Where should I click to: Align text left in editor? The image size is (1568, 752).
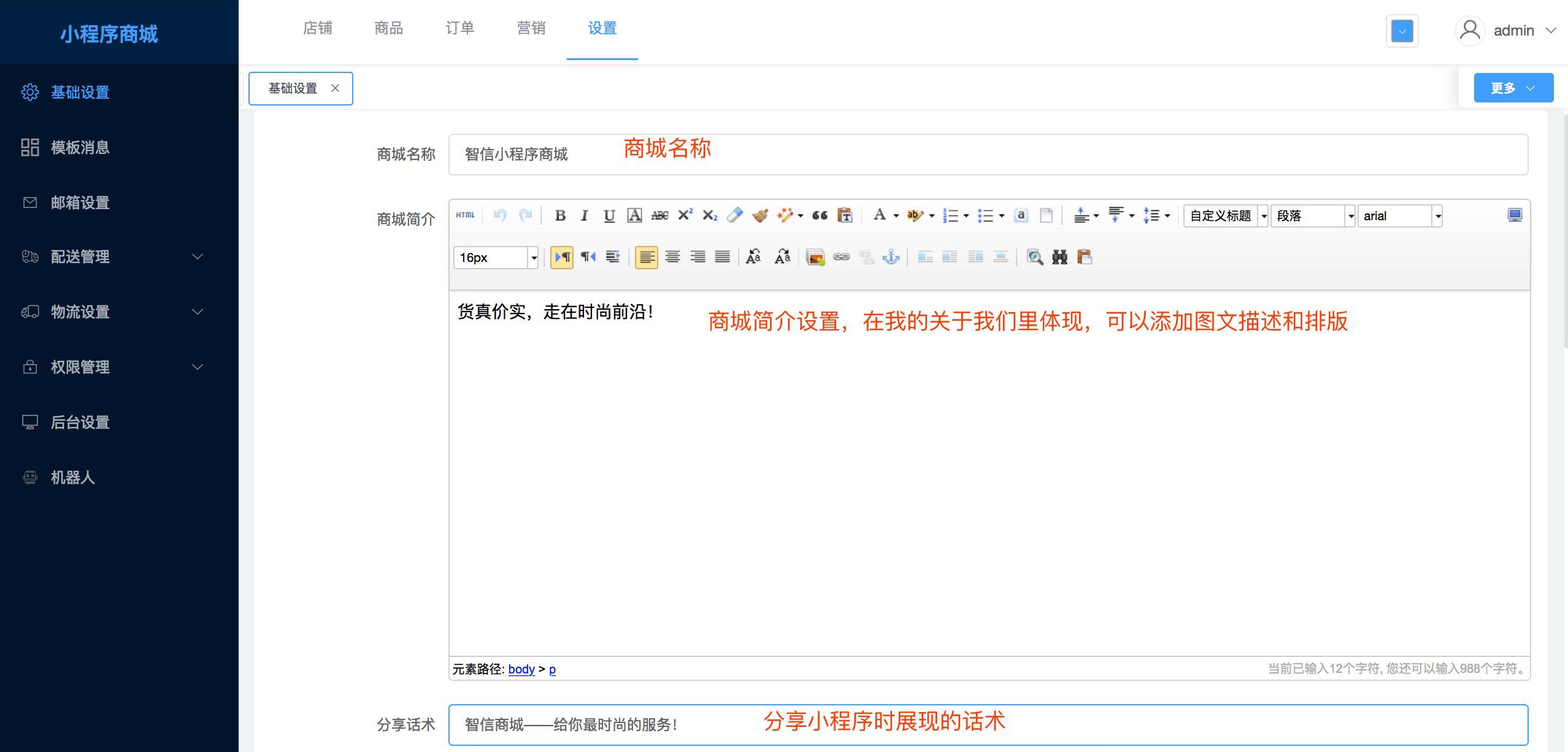pos(646,257)
